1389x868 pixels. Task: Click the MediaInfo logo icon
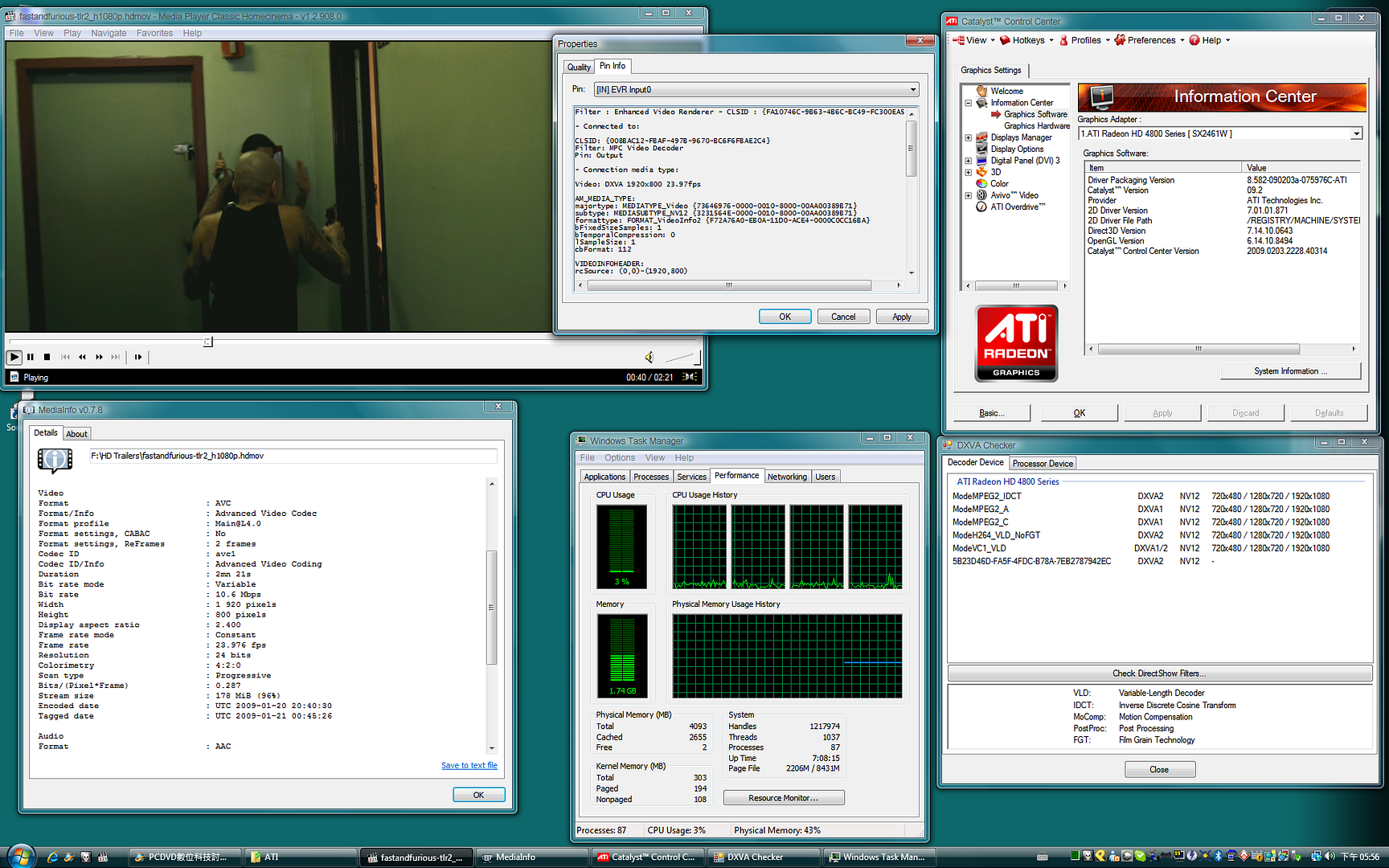point(55,460)
